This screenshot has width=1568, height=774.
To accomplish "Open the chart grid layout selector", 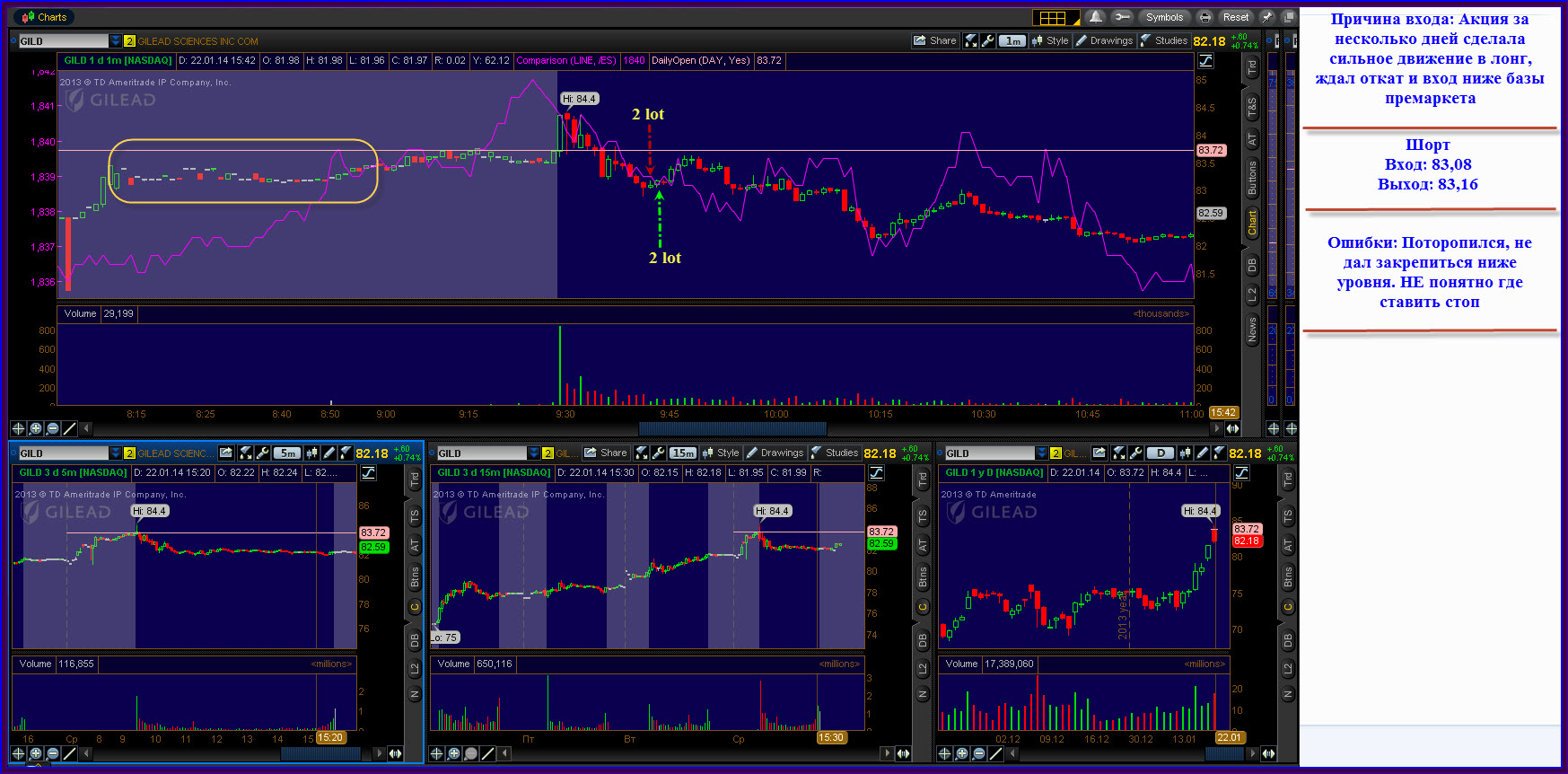I will [x=1056, y=17].
